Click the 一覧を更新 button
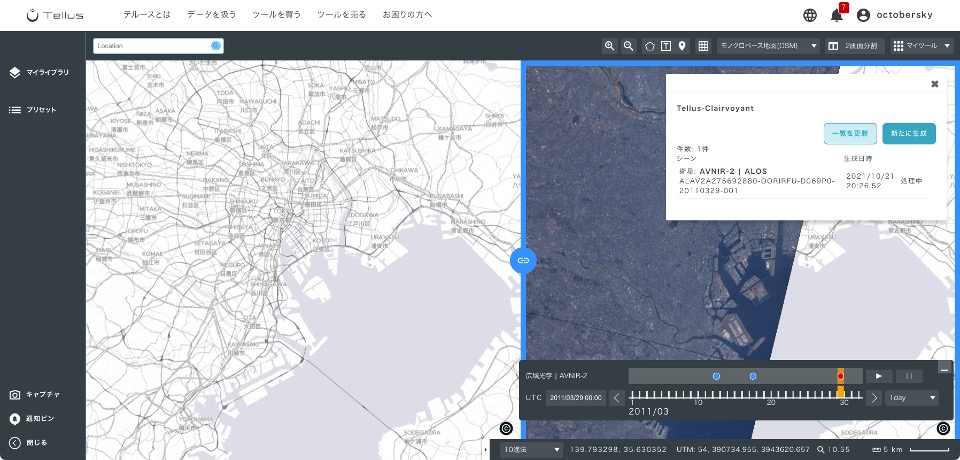960x460 pixels. [x=850, y=134]
